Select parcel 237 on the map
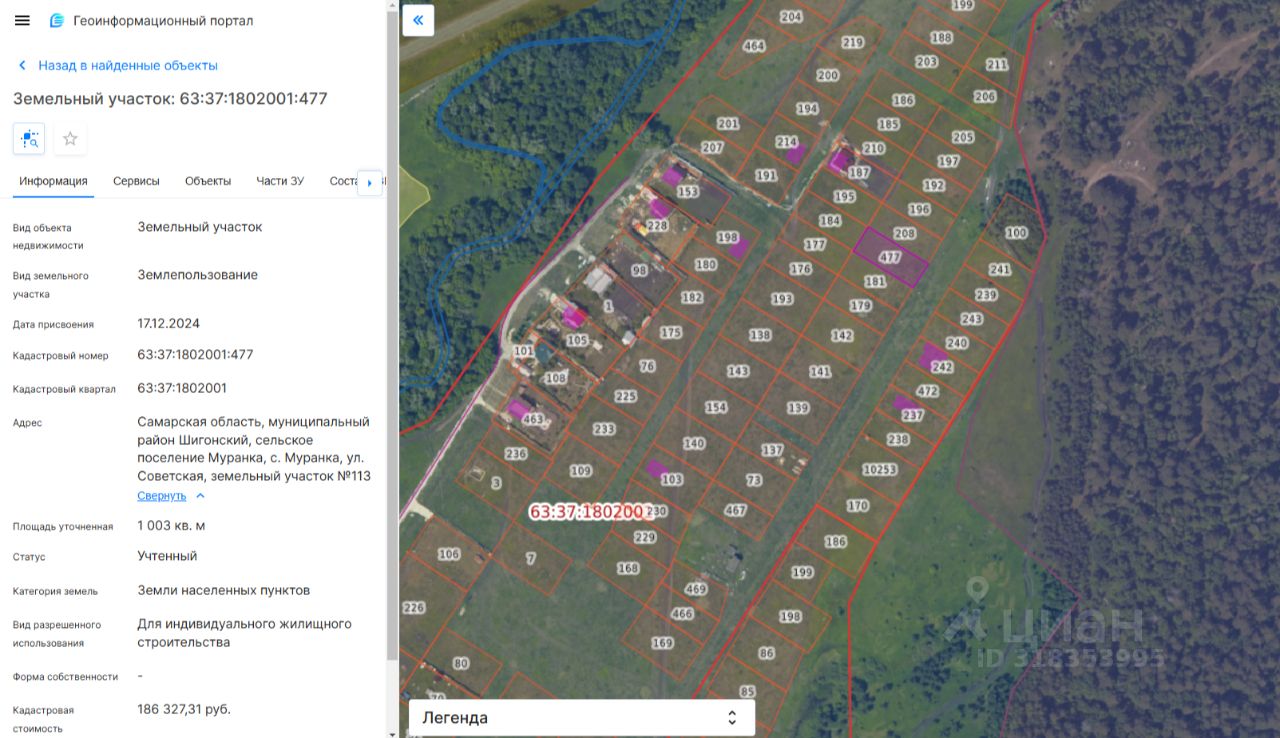 (x=912, y=414)
